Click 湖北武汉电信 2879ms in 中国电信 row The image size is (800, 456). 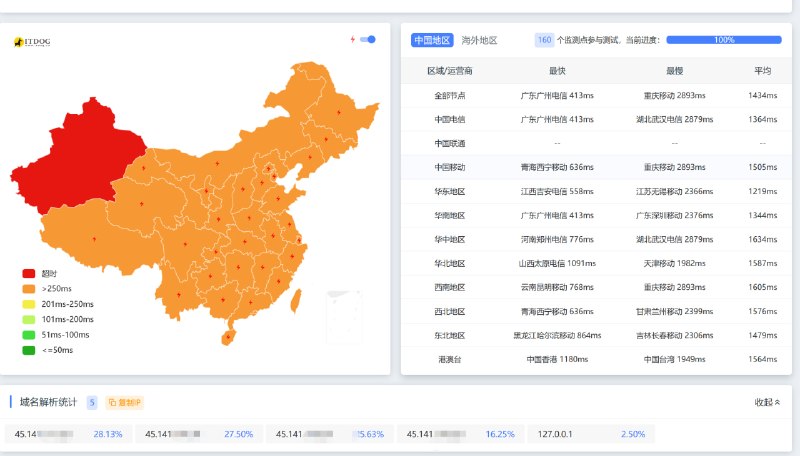point(674,119)
